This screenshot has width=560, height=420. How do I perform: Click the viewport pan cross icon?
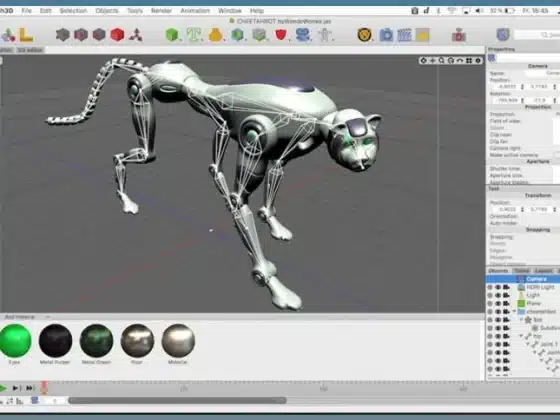(x=432, y=60)
